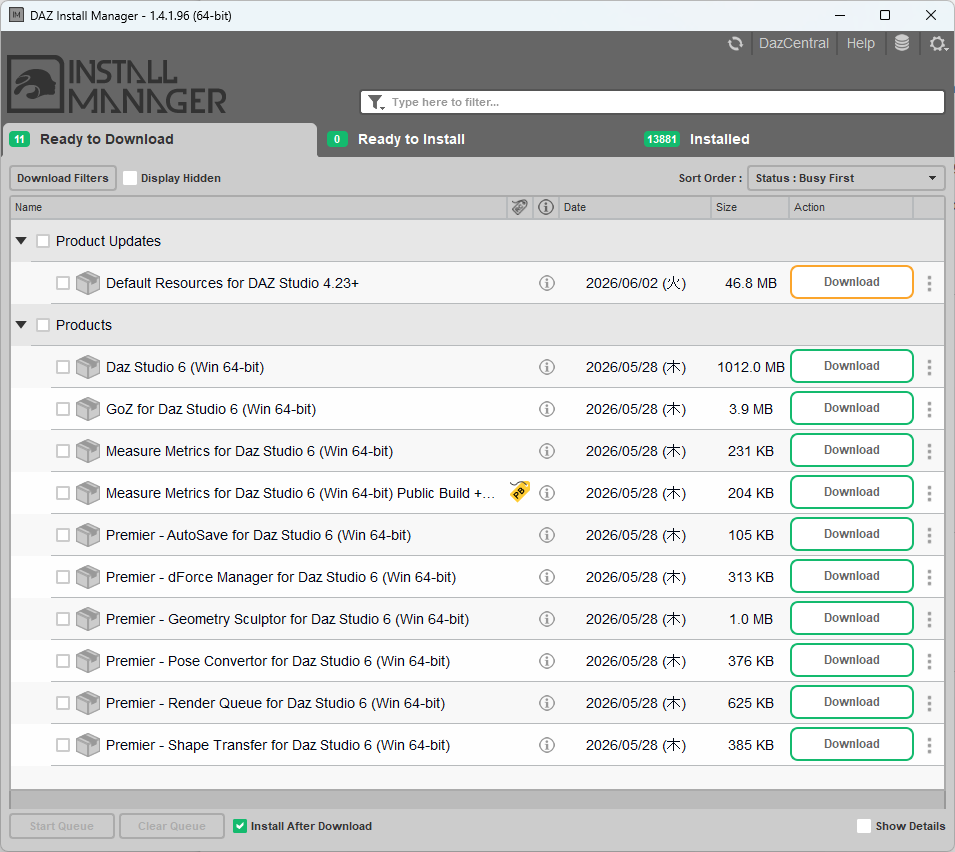This screenshot has width=955, height=852.
Task: Open the Help menu
Action: [x=860, y=43]
